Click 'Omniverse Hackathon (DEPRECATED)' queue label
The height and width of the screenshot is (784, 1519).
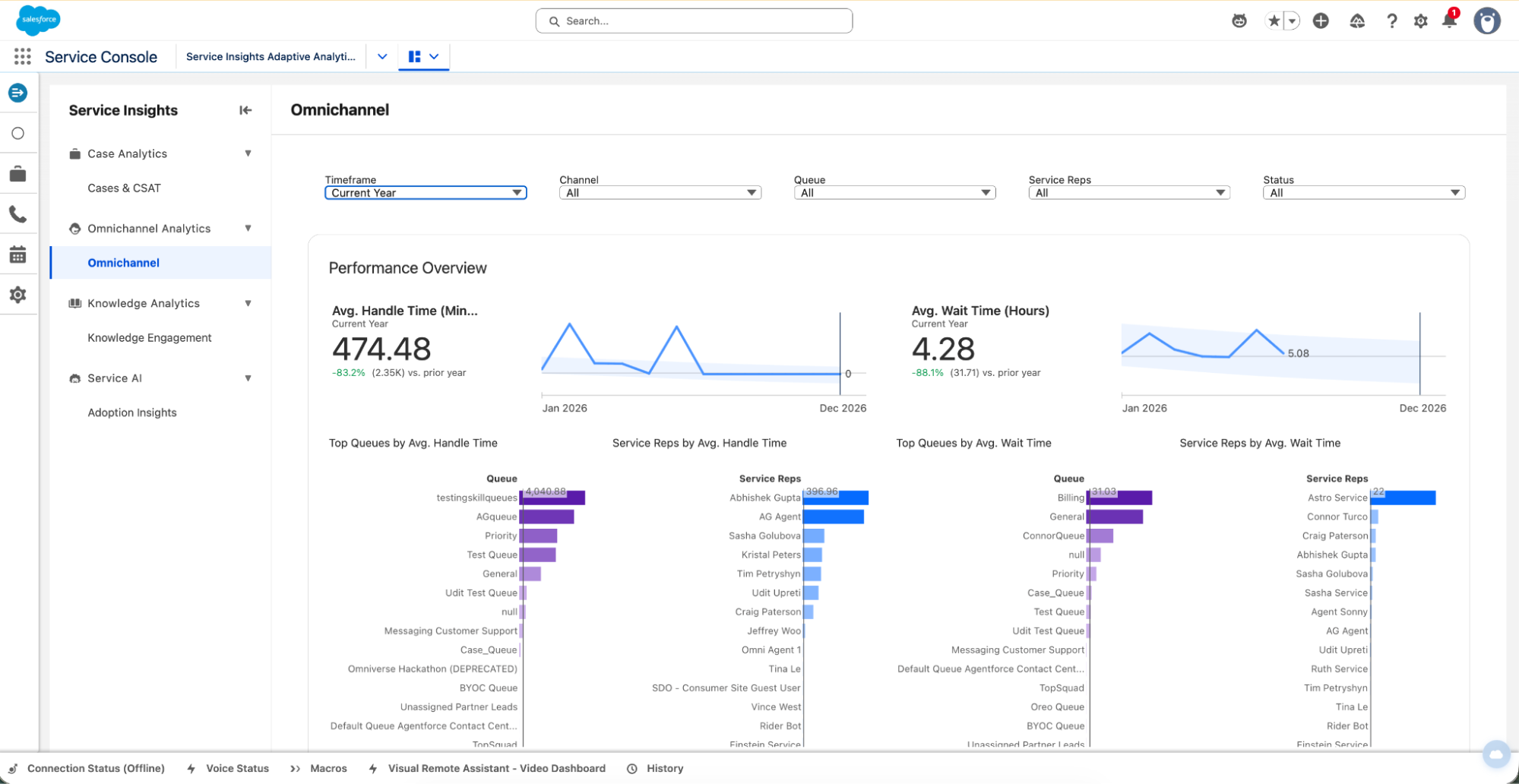pos(432,669)
